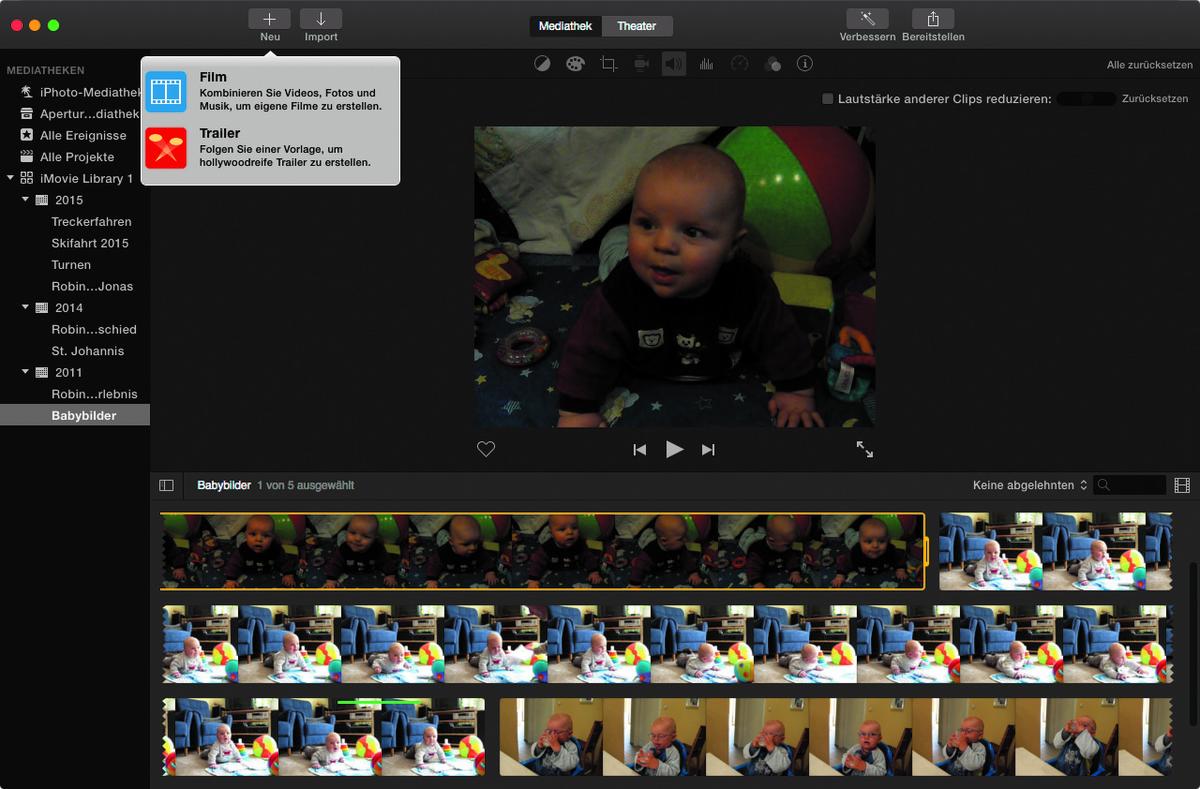Open the video stabilization camera tool

tap(641, 64)
